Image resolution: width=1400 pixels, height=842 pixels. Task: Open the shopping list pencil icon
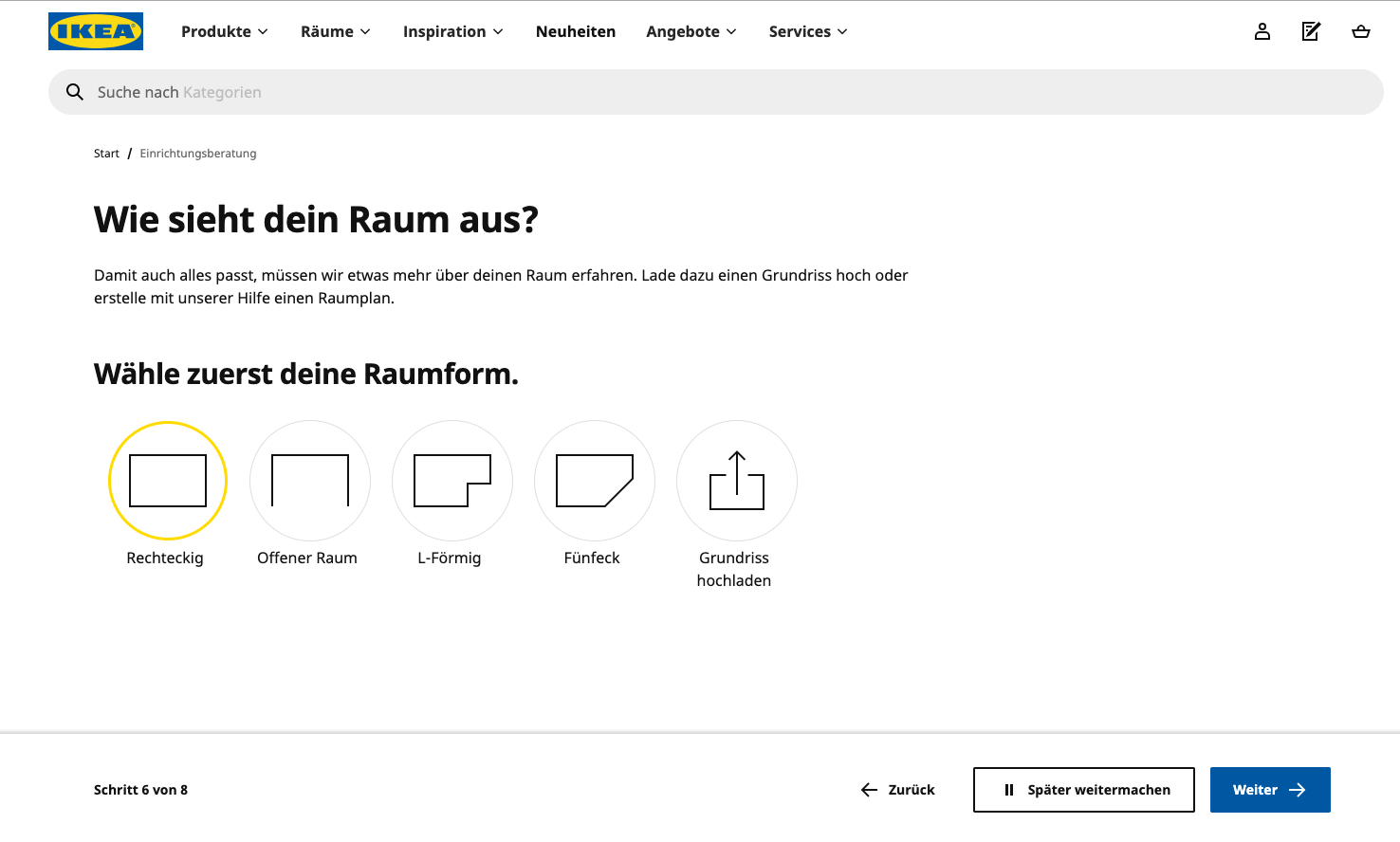[1311, 31]
